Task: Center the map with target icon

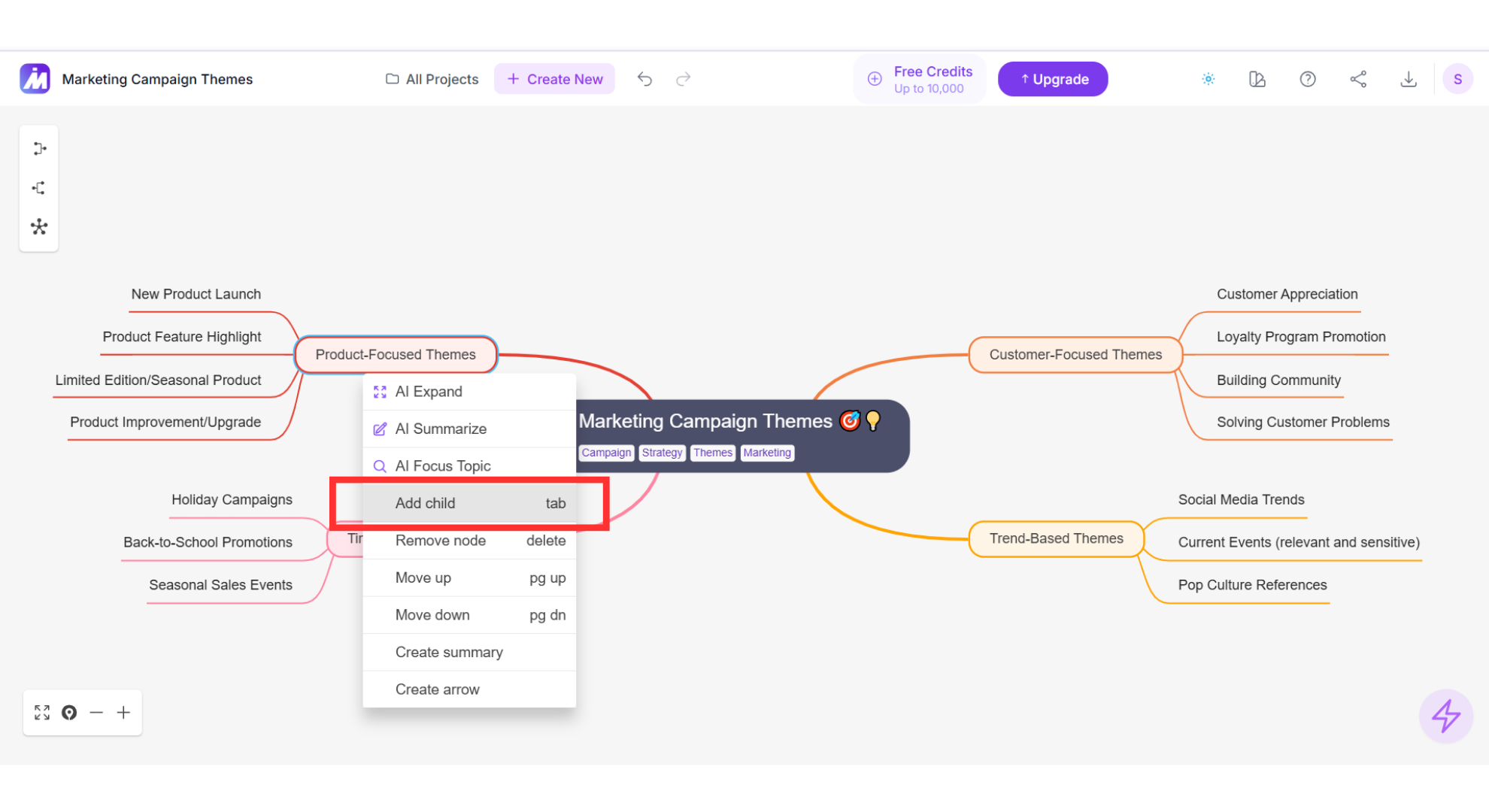Action: click(69, 713)
